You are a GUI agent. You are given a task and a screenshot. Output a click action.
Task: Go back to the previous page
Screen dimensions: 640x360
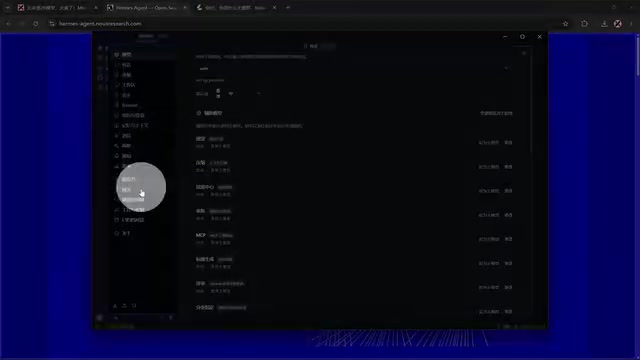point(9,24)
